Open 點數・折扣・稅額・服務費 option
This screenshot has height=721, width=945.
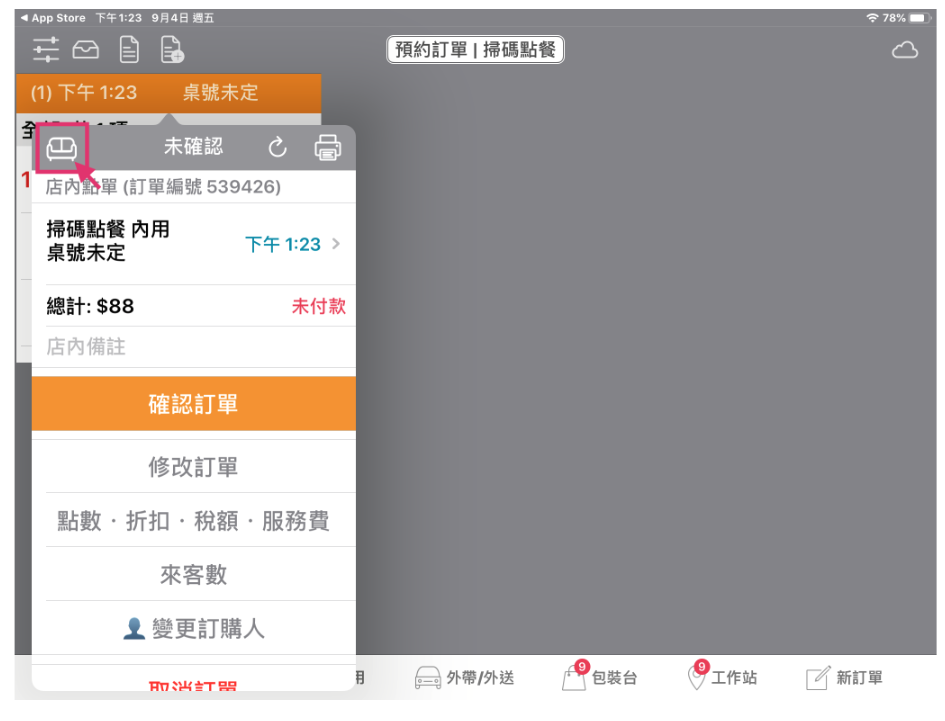tap(193, 521)
